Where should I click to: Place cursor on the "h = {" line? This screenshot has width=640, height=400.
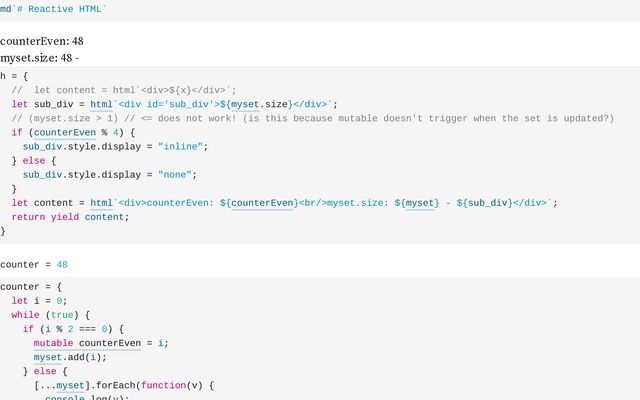[x=14, y=76]
